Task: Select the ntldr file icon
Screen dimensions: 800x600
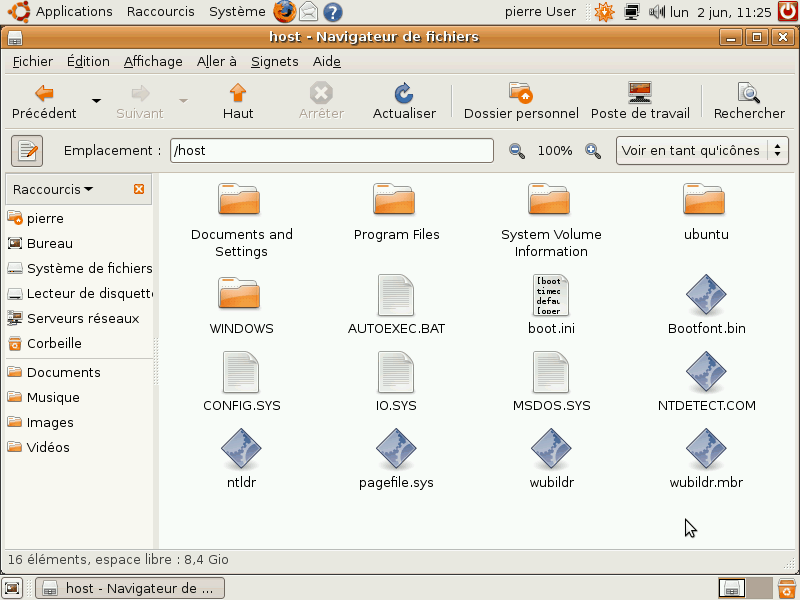Action: click(x=241, y=449)
